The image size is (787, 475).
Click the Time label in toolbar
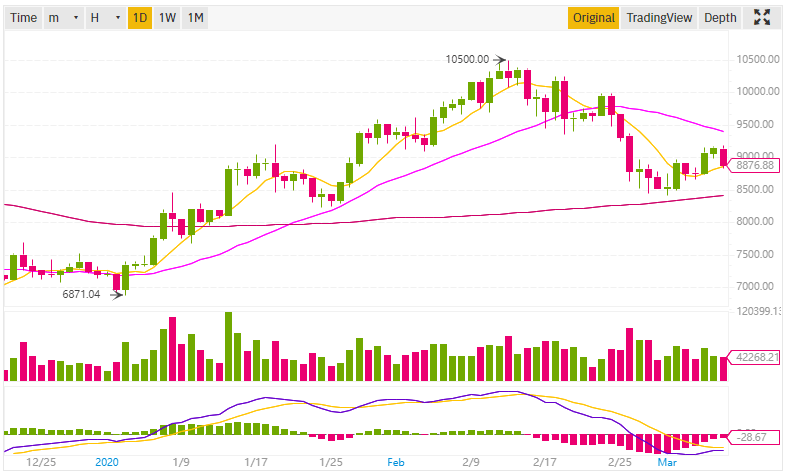tap(24, 18)
